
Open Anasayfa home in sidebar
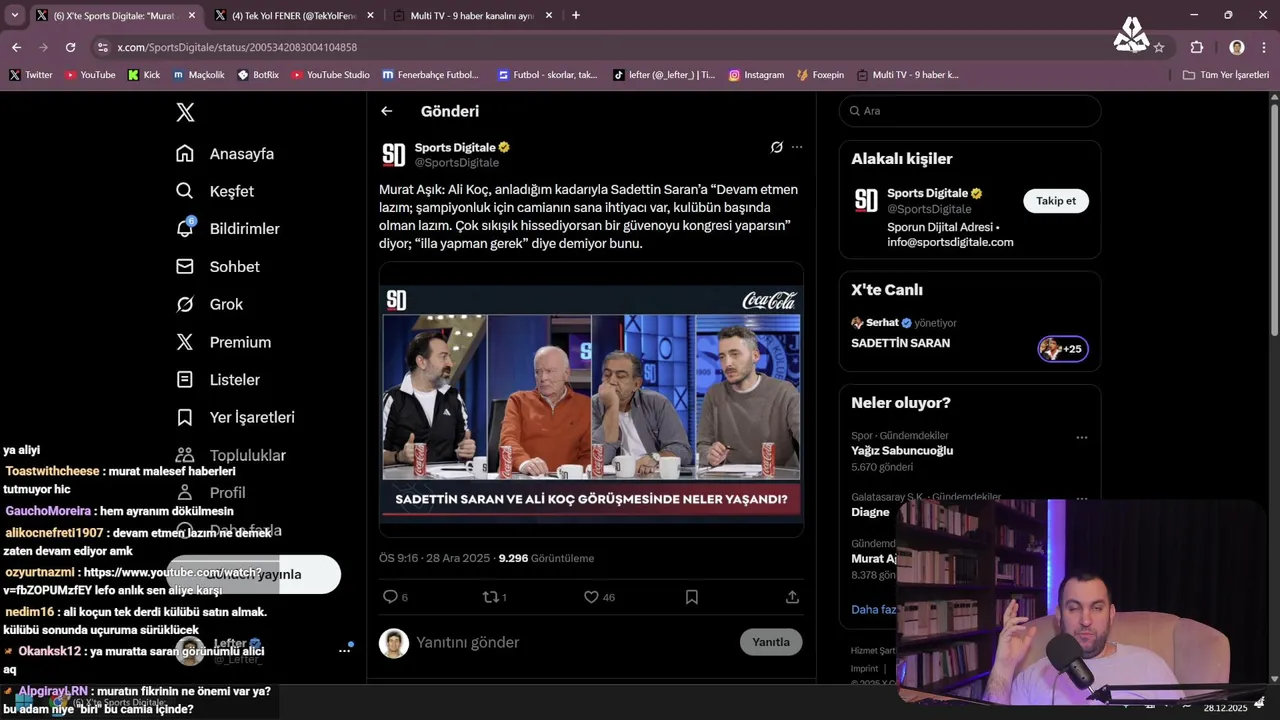pos(225,154)
